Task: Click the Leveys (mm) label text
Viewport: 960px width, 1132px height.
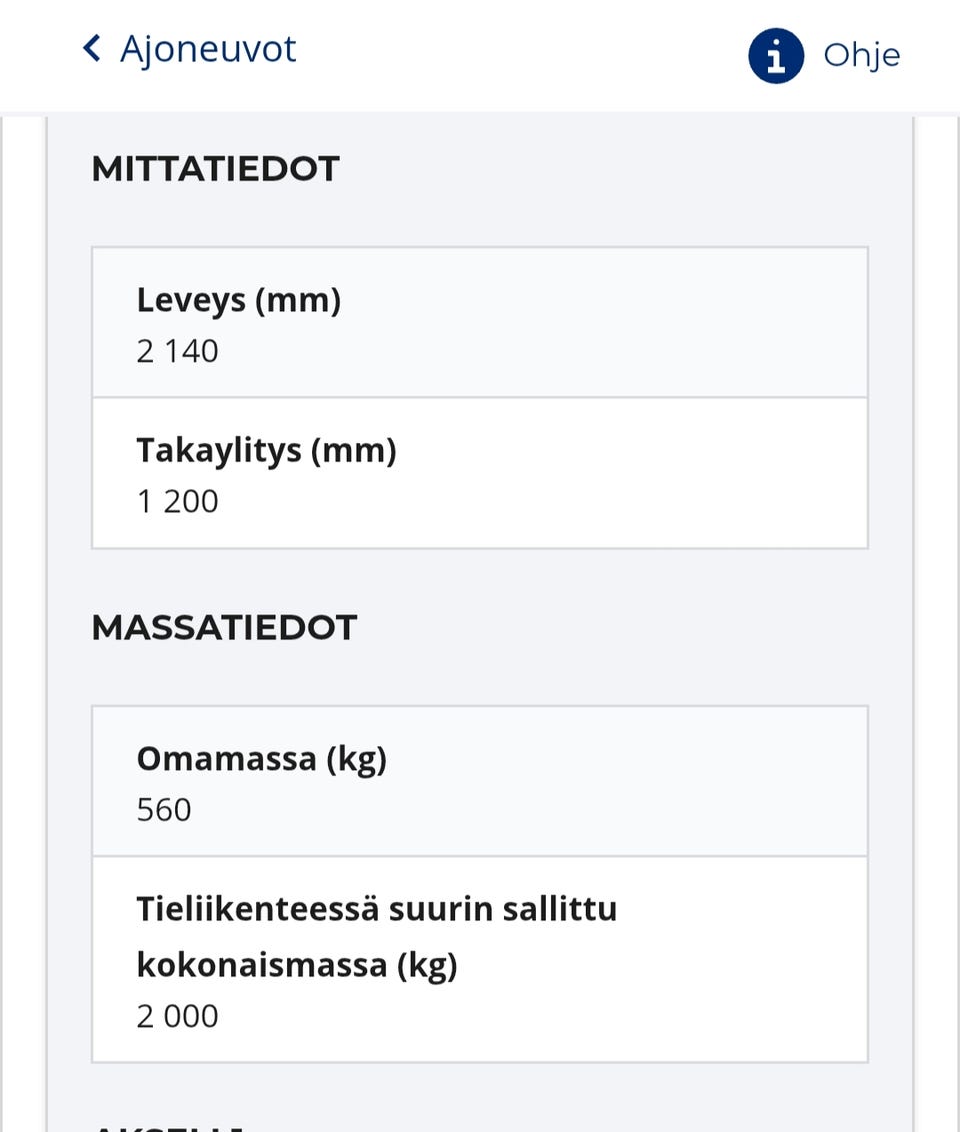Action: click(x=238, y=300)
